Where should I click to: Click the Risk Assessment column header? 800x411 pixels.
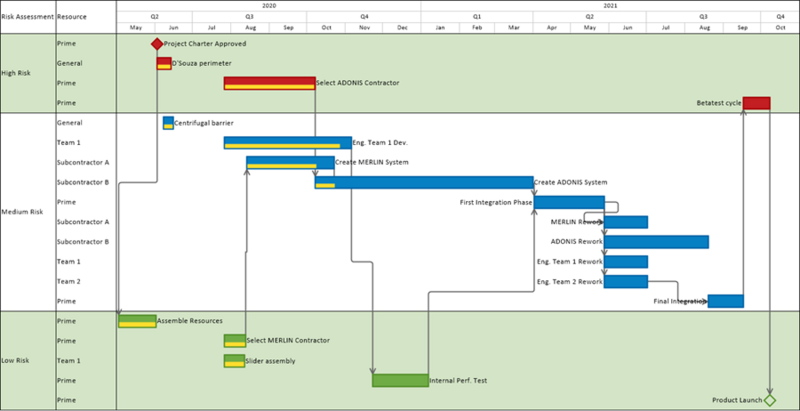pyautogui.click(x=28, y=17)
